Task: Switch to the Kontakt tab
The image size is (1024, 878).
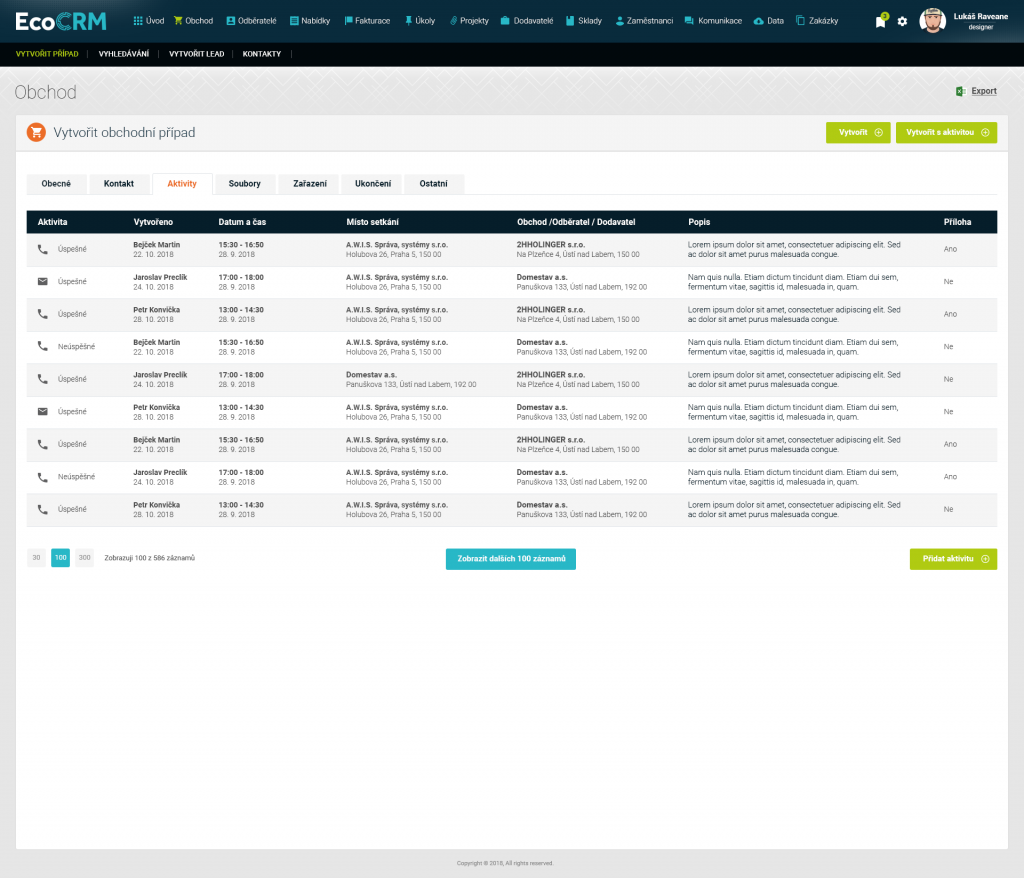Action: [x=119, y=184]
